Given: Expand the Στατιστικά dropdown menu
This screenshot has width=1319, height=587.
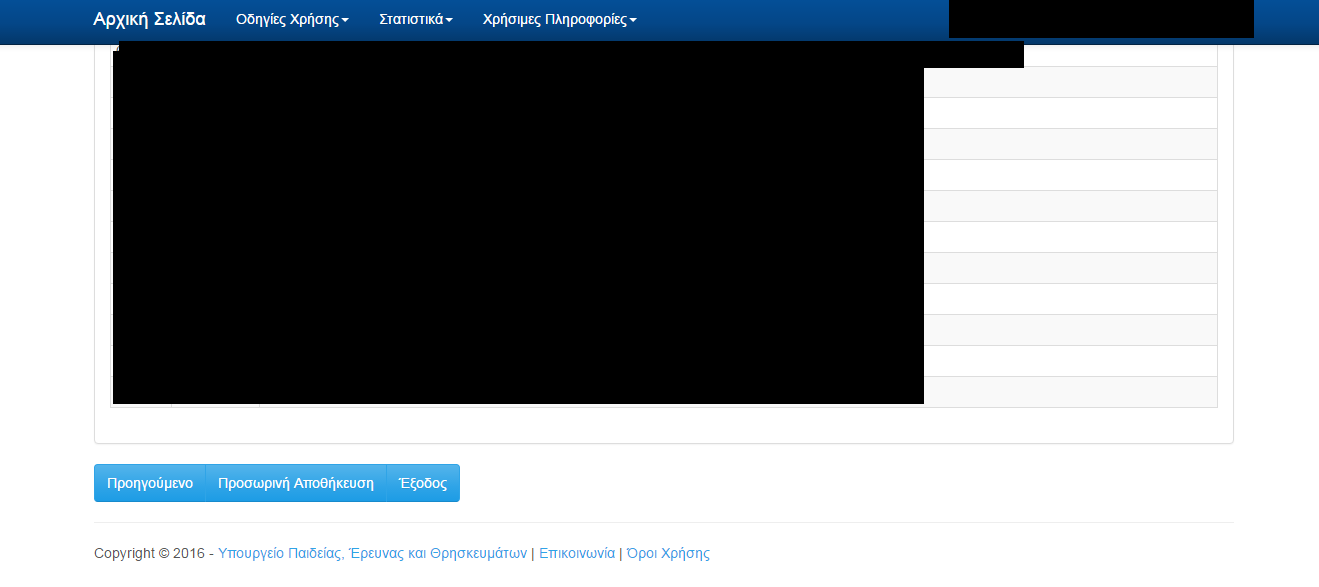Looking at the screenshot, I should tap(416, 20).
